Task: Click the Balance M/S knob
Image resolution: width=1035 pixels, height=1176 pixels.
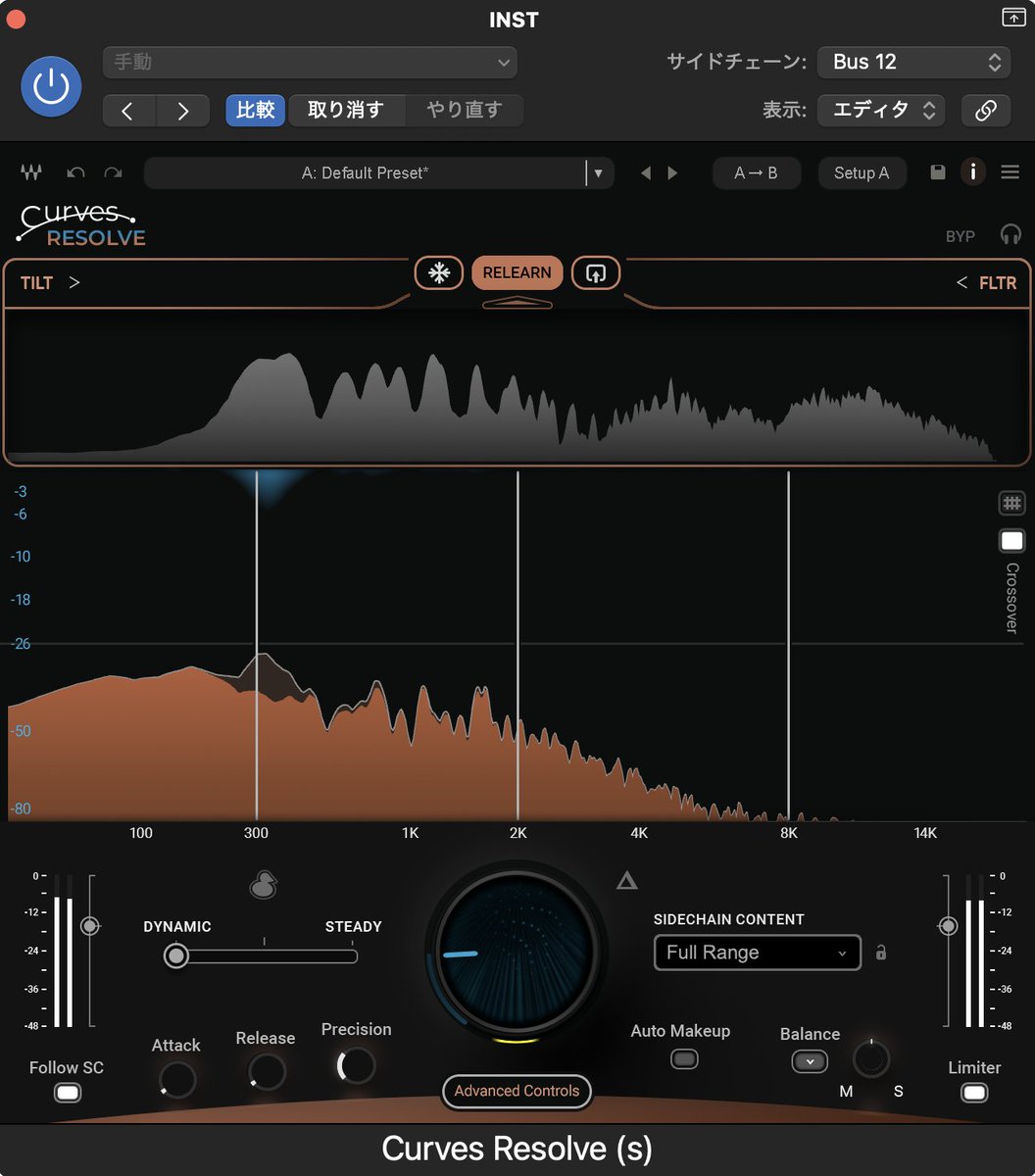Action: pyautogui.click(x=870, y=1059)
